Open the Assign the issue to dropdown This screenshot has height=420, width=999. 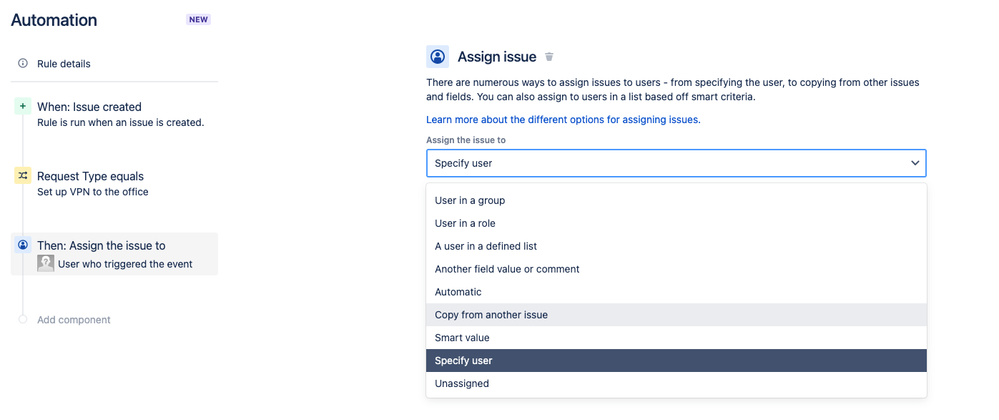tap(675, 163)
